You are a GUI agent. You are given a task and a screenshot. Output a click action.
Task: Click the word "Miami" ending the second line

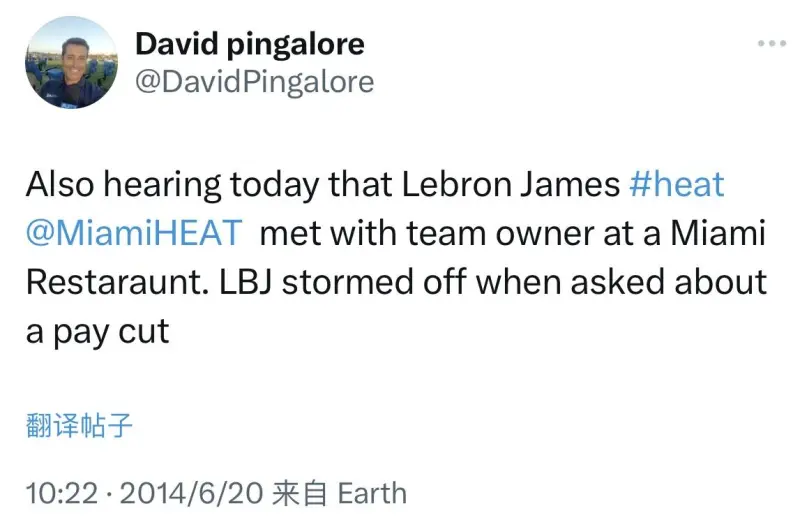pos(718,233)
